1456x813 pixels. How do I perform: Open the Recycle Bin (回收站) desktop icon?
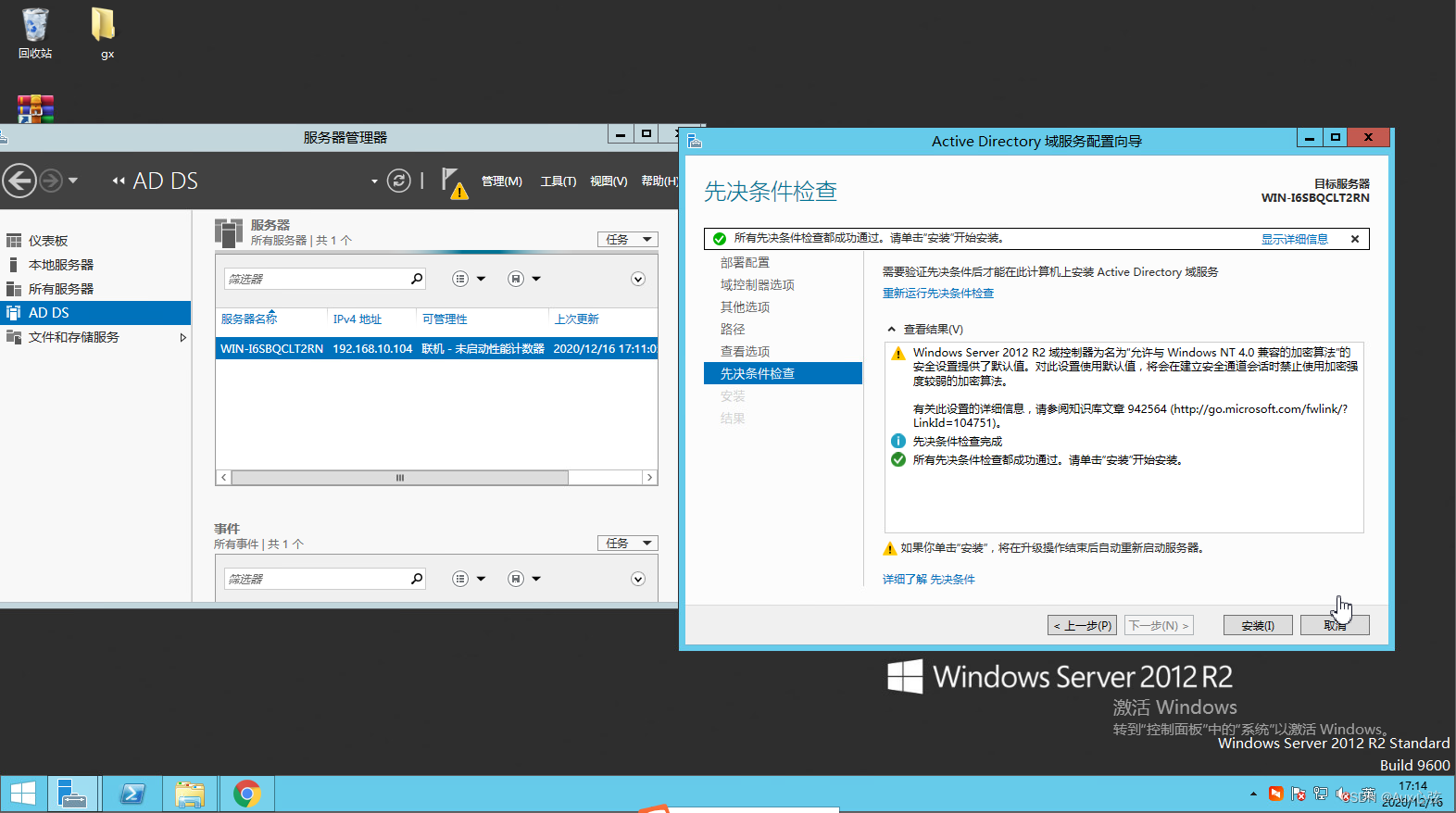pos(35,33)
